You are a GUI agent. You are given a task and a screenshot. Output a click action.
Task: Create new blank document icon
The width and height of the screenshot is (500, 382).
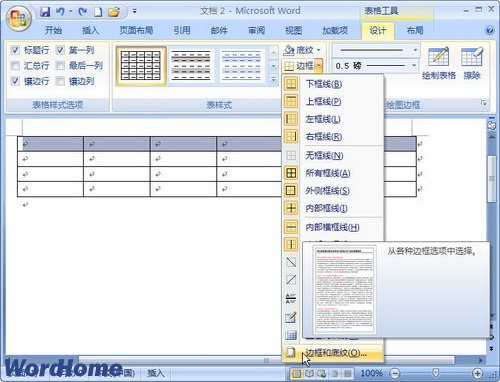[x=98, y=12]
